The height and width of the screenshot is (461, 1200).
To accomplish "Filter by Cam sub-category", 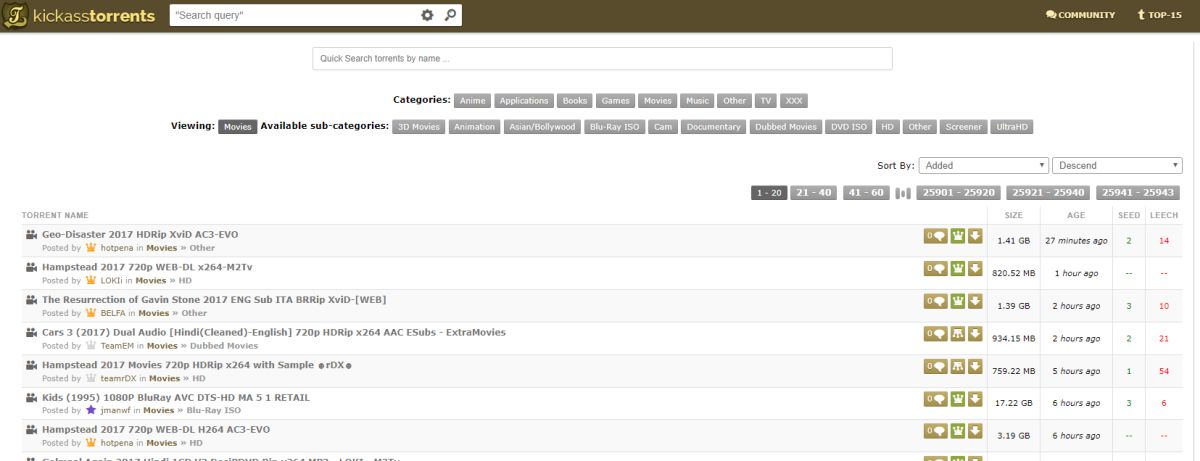I will coord(663,127).
